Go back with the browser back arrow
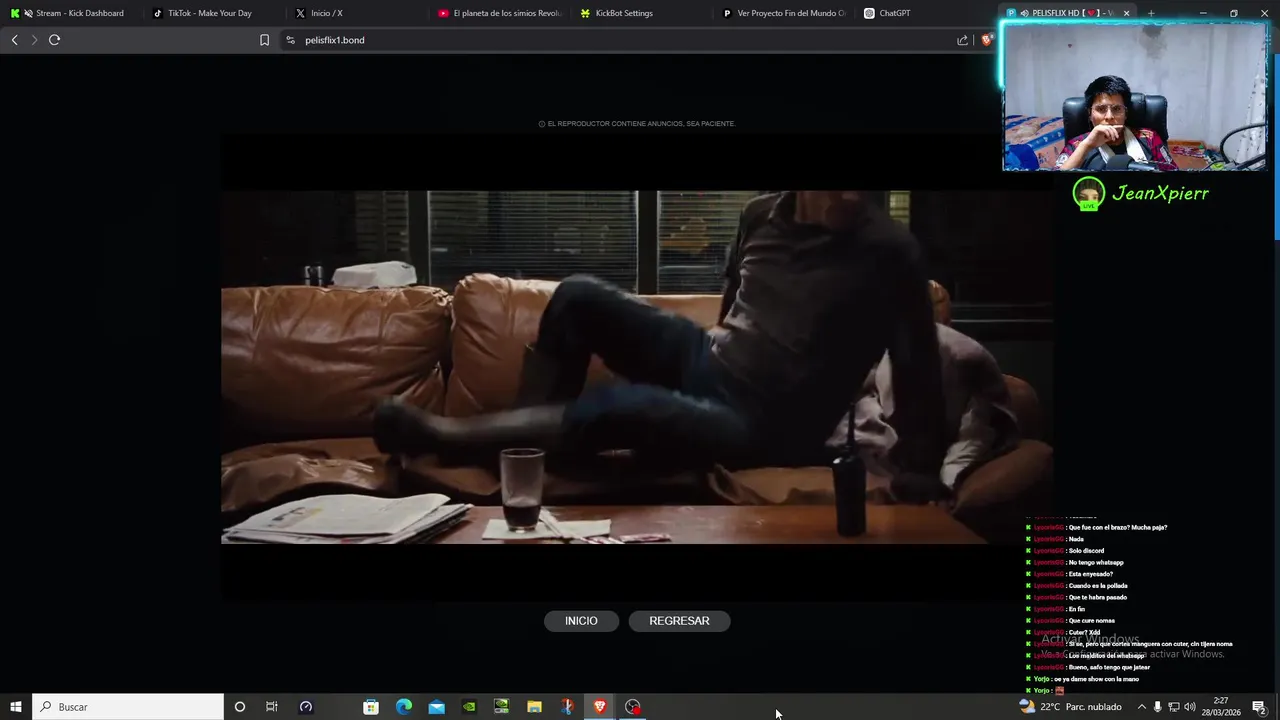The height and width of the screenshot is (720, 1280). [x=14, y=40]
